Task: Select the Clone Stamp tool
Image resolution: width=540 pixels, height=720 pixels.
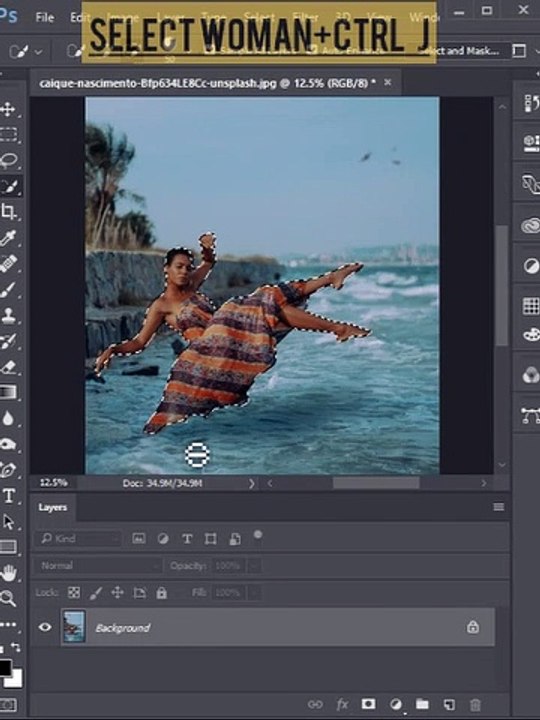Action: (x=8, y=315)
